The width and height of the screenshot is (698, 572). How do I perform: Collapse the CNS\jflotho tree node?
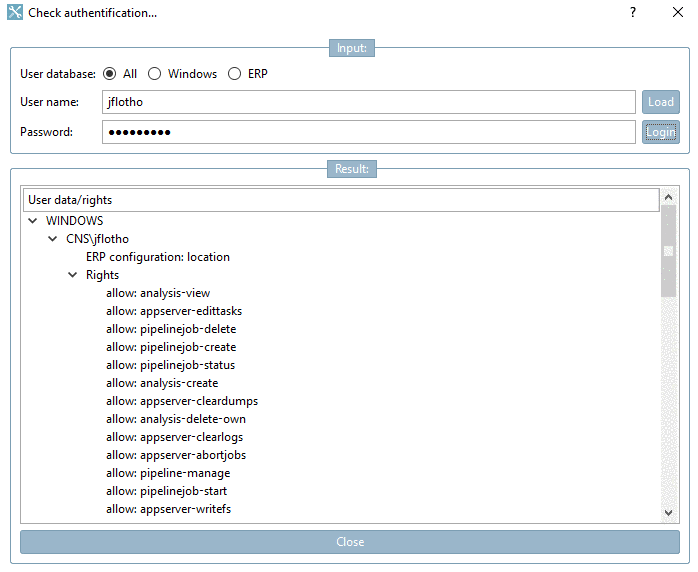(53, 239)
